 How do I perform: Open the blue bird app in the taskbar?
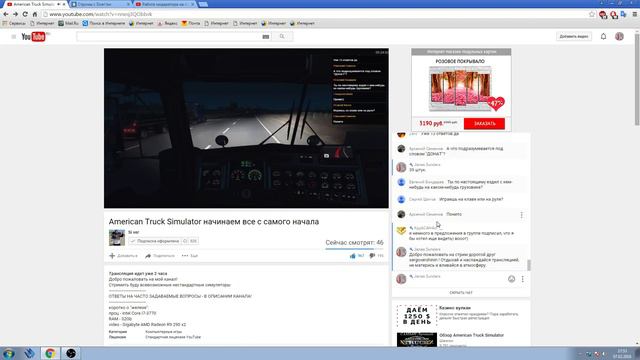point(29,353)
